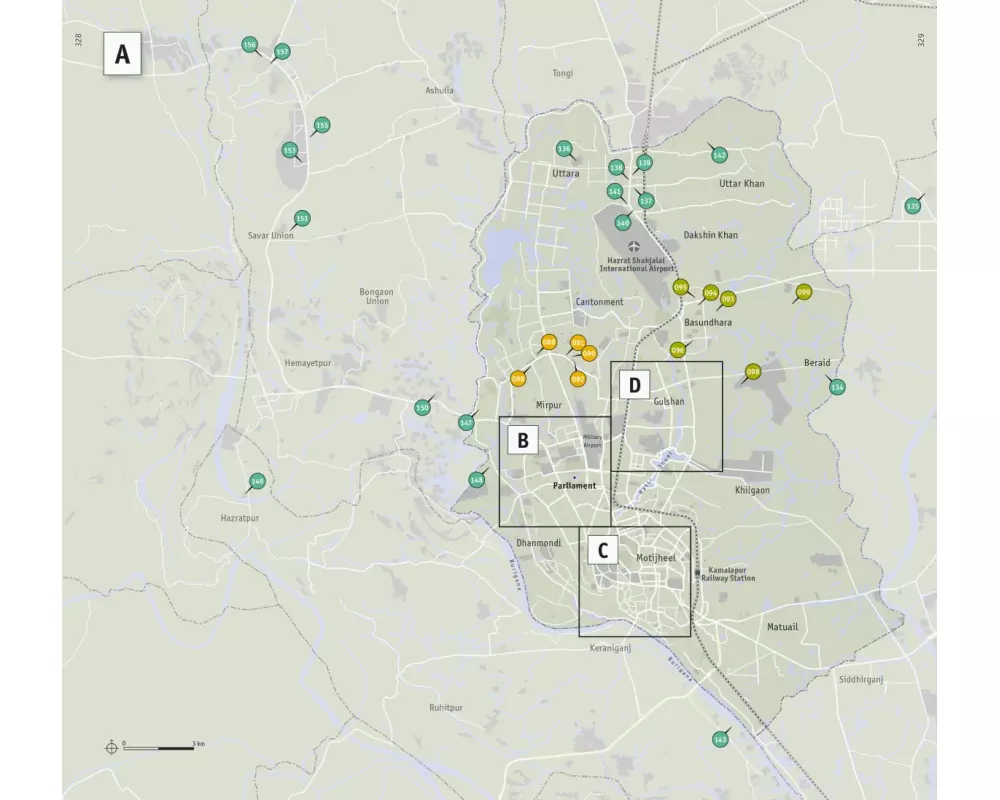Click the map A label box
The image size is (1000, 800).
point(122,55)
